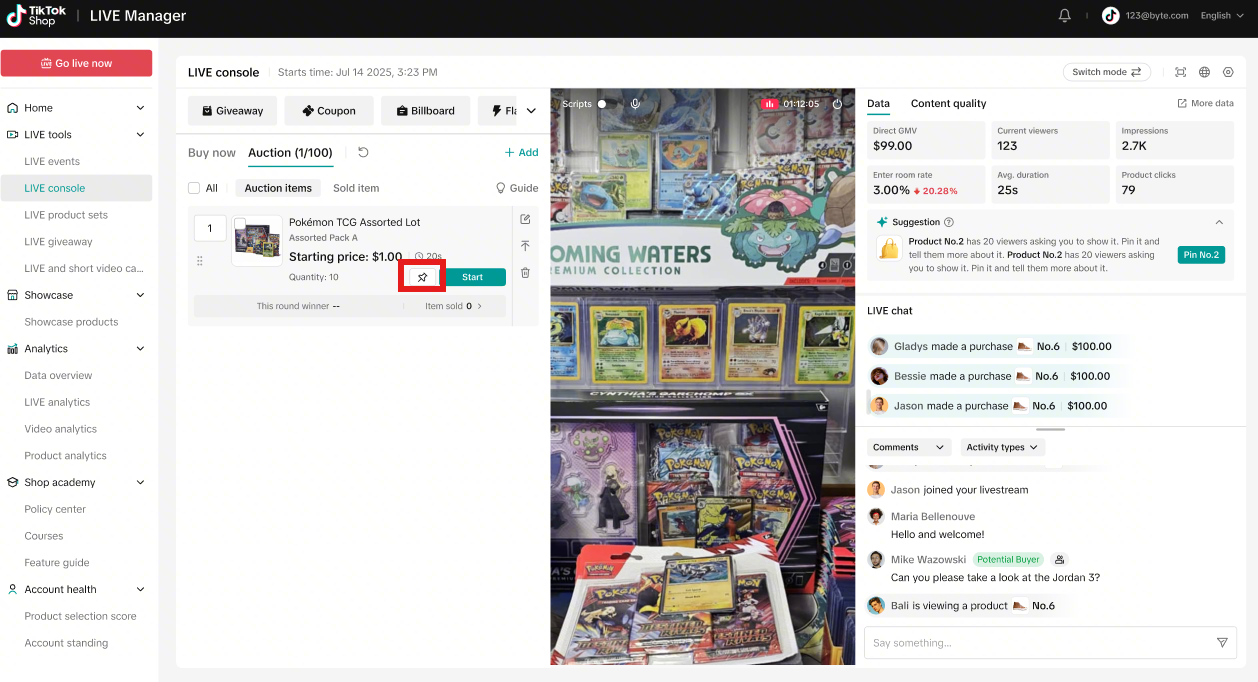
Task: Select the Data tab
Action: 878,103
